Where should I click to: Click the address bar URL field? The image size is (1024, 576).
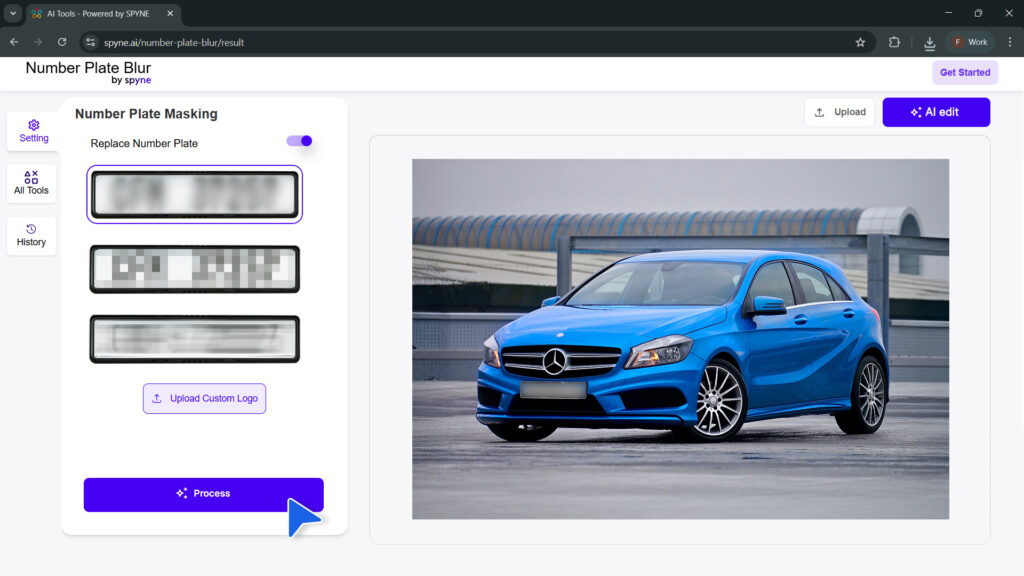pos(477,42)
